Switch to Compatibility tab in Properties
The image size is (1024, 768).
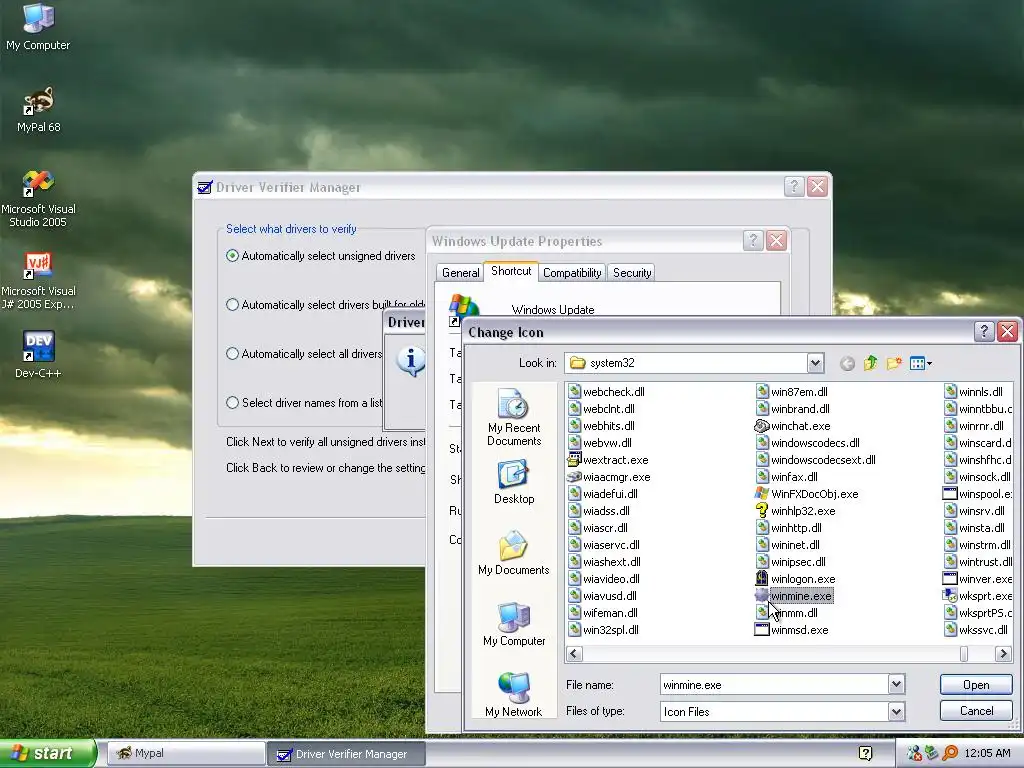[x=572, y=272]
